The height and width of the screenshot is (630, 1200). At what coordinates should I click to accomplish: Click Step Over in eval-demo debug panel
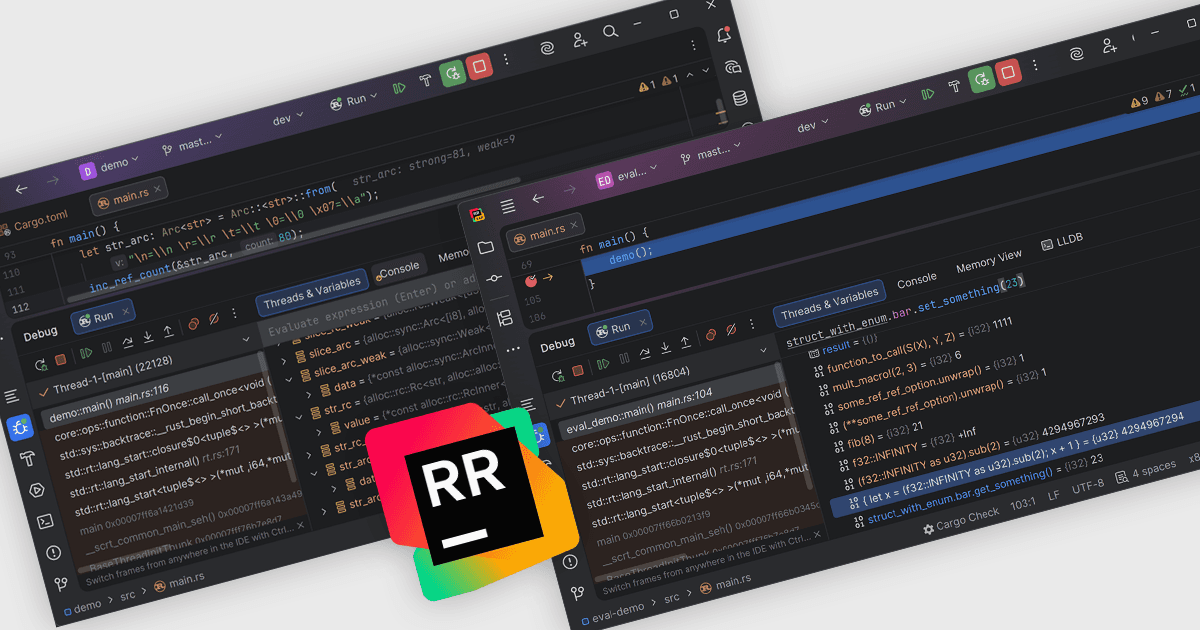(647, 353)
